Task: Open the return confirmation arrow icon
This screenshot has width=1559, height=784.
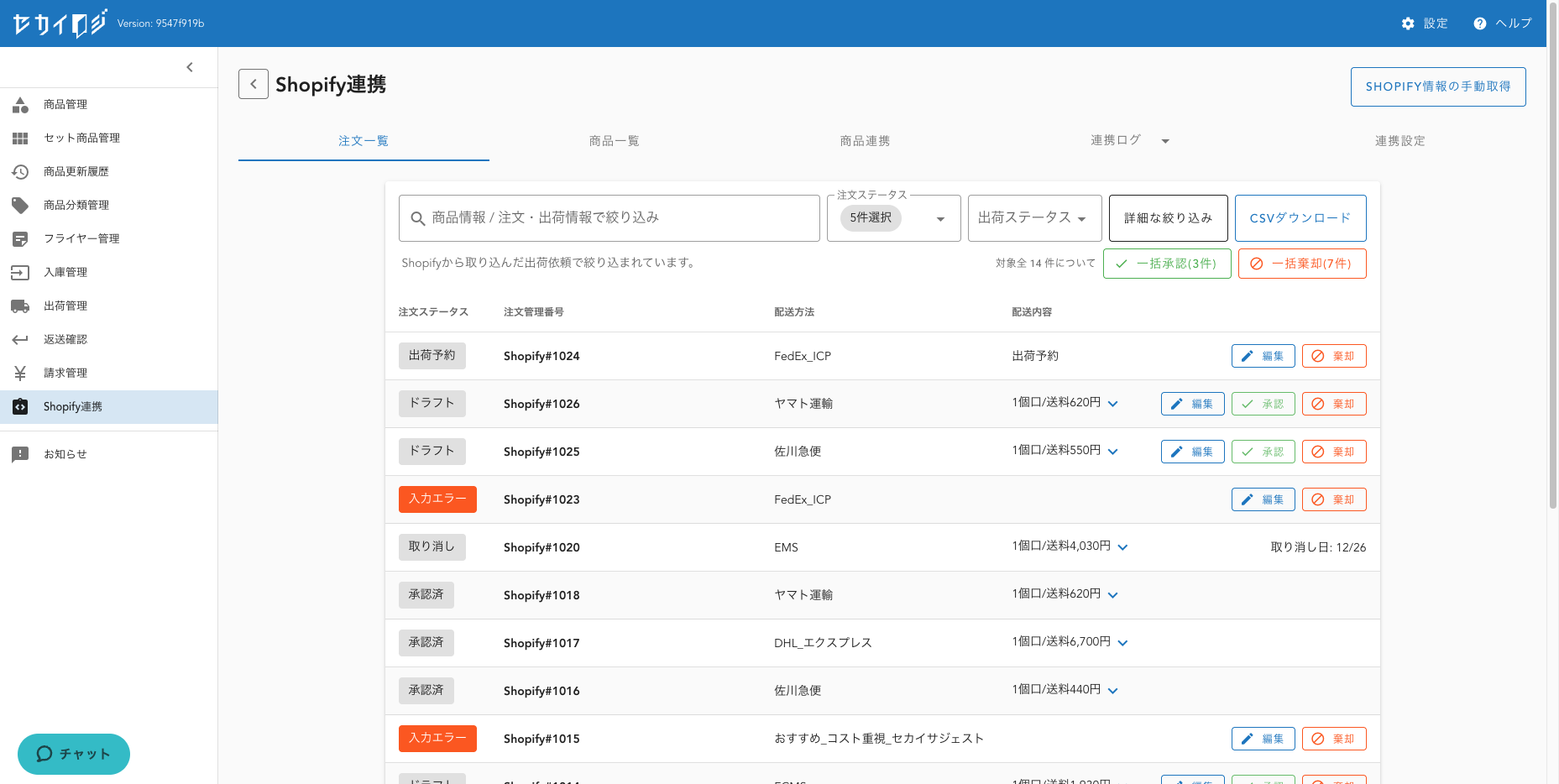Action: (x=20, y=340)
